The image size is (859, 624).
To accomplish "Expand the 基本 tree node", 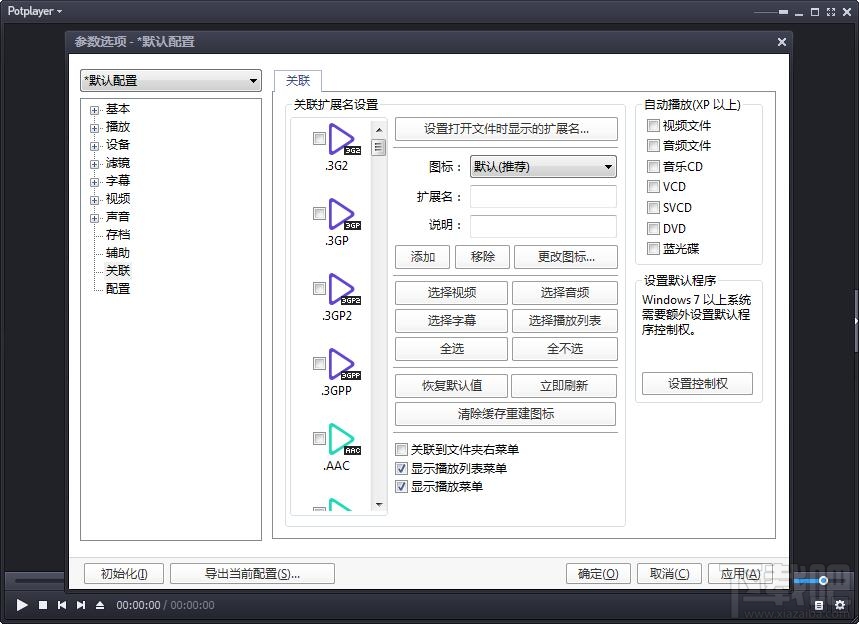I will tap(92, 108).
